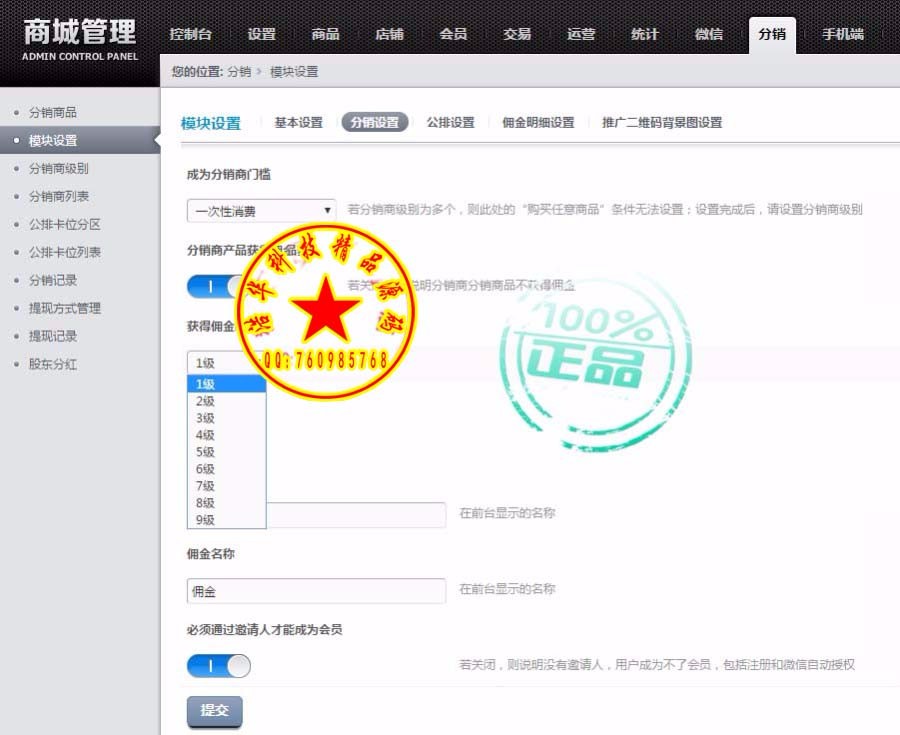Click the name input field partly behind the level list
This screenshot has width=900, height=735.
pos(356,515)
